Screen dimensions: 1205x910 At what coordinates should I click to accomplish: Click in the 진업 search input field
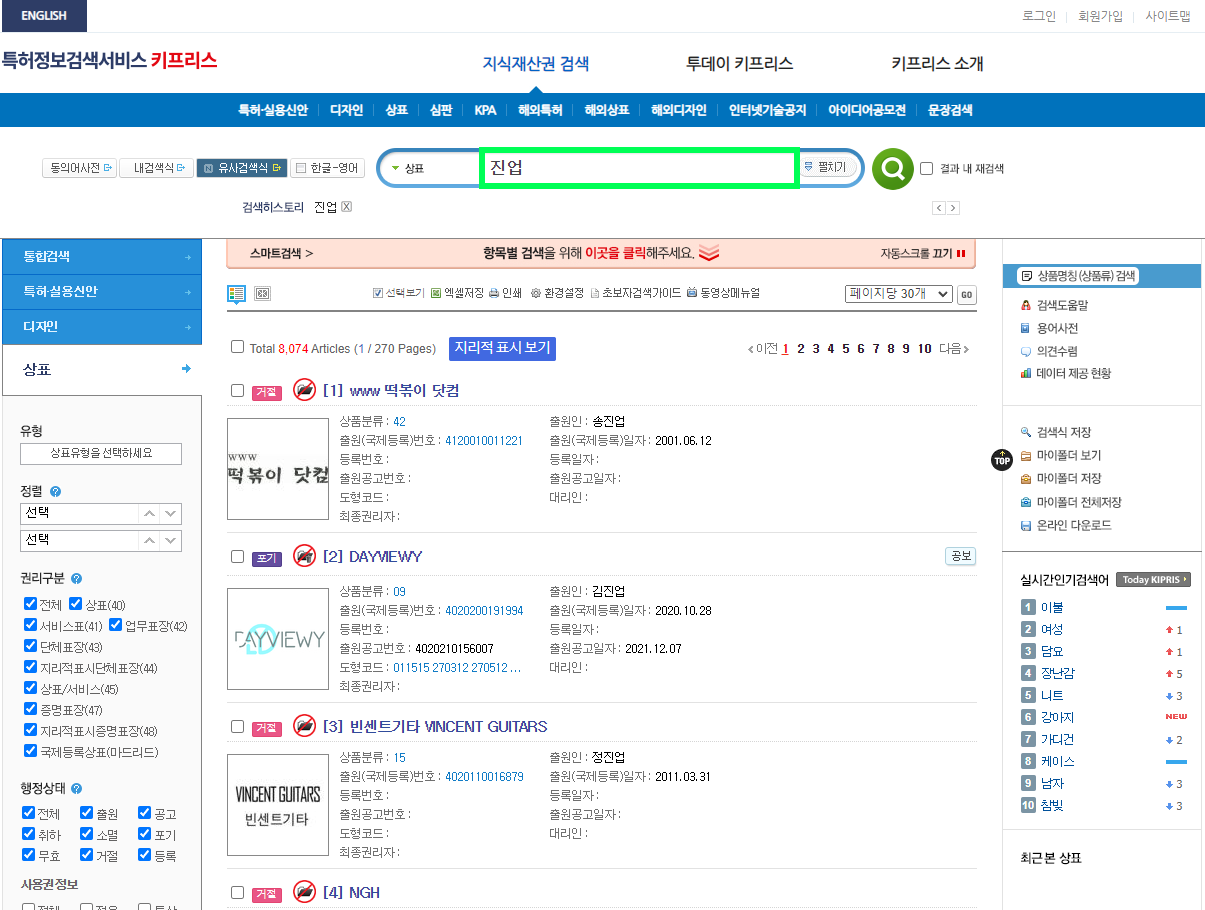pyautogui.click(x=639, y=168)
